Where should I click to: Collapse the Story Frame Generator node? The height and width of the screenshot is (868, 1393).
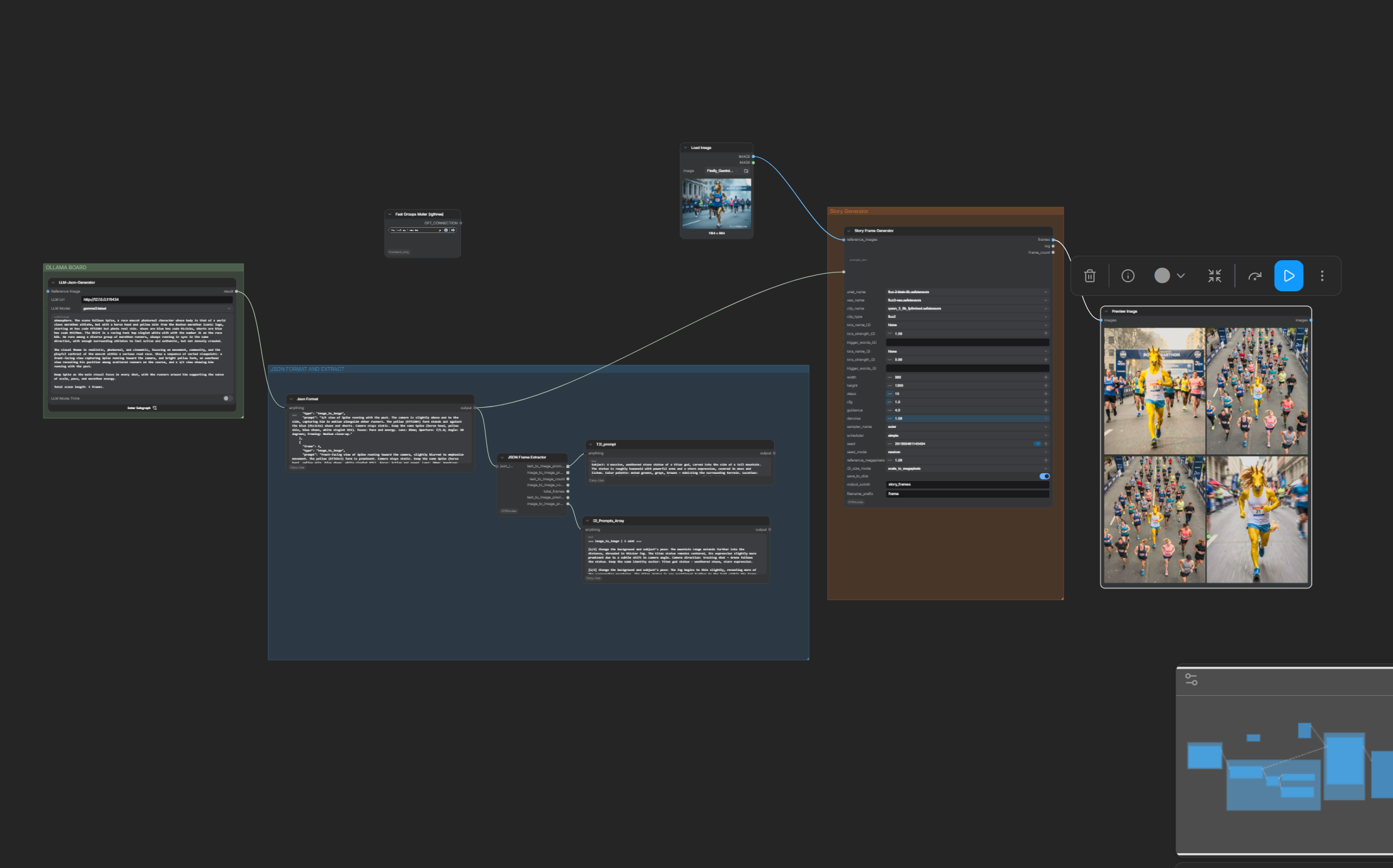849,231
